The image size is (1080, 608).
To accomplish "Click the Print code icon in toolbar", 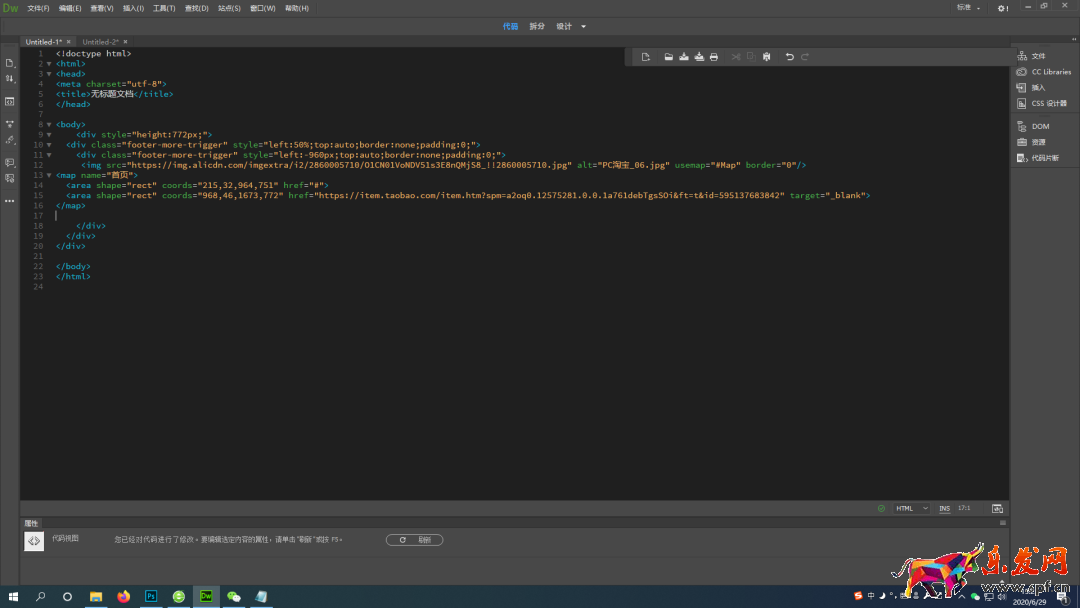I will click(714, 56).
